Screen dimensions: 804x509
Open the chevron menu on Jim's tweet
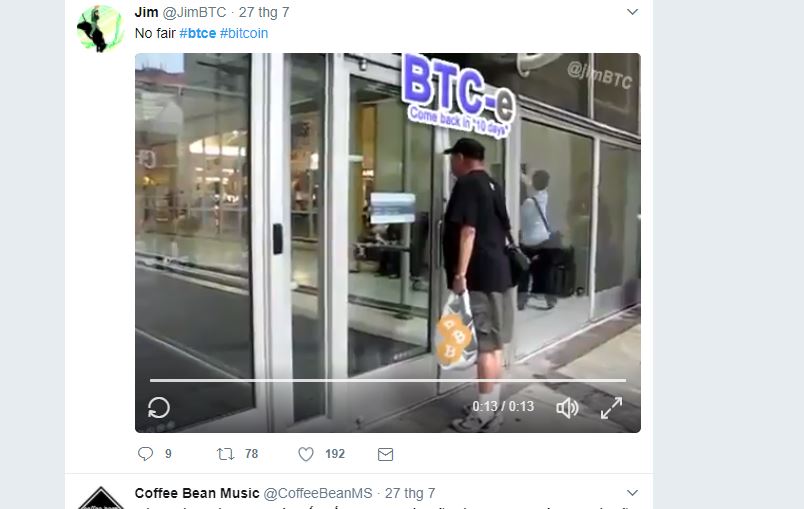pyautogui.click(x=632, y=12)
